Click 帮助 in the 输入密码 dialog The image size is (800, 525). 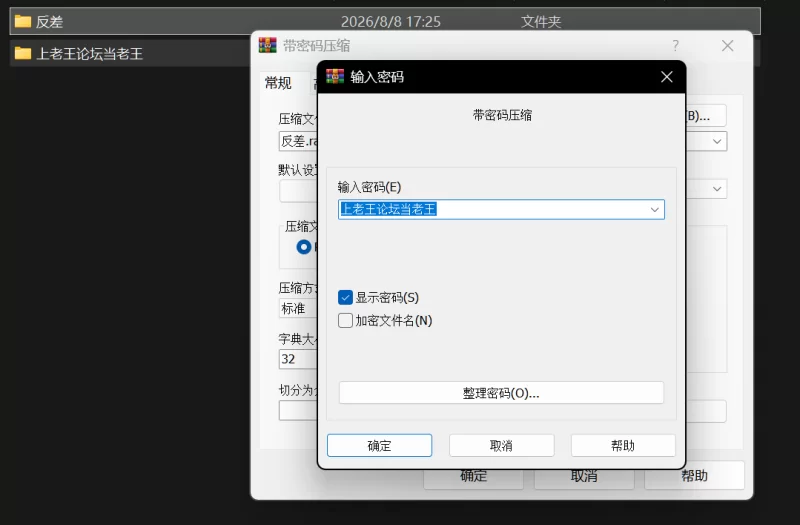[x=623, y=445]
